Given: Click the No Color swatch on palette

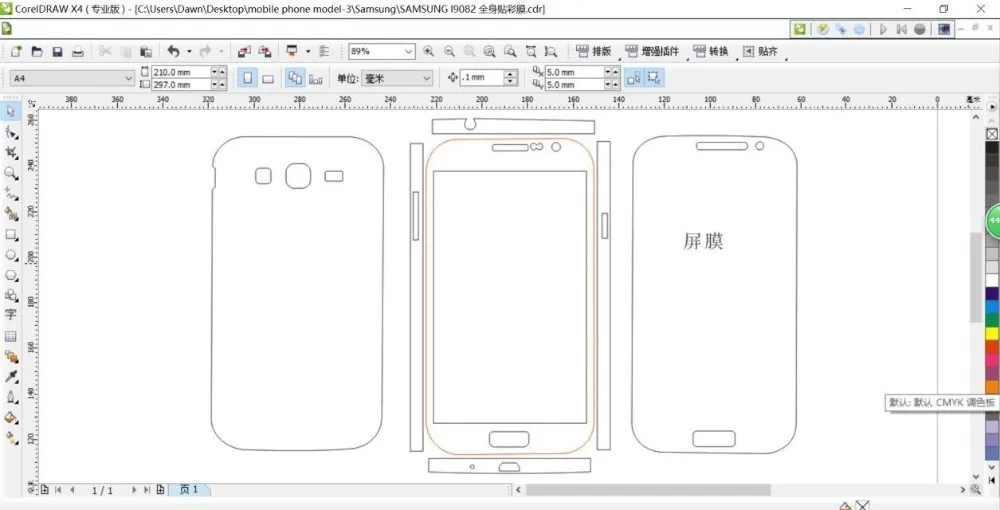Looking at the screenshot, I should (x=992, y=134).
